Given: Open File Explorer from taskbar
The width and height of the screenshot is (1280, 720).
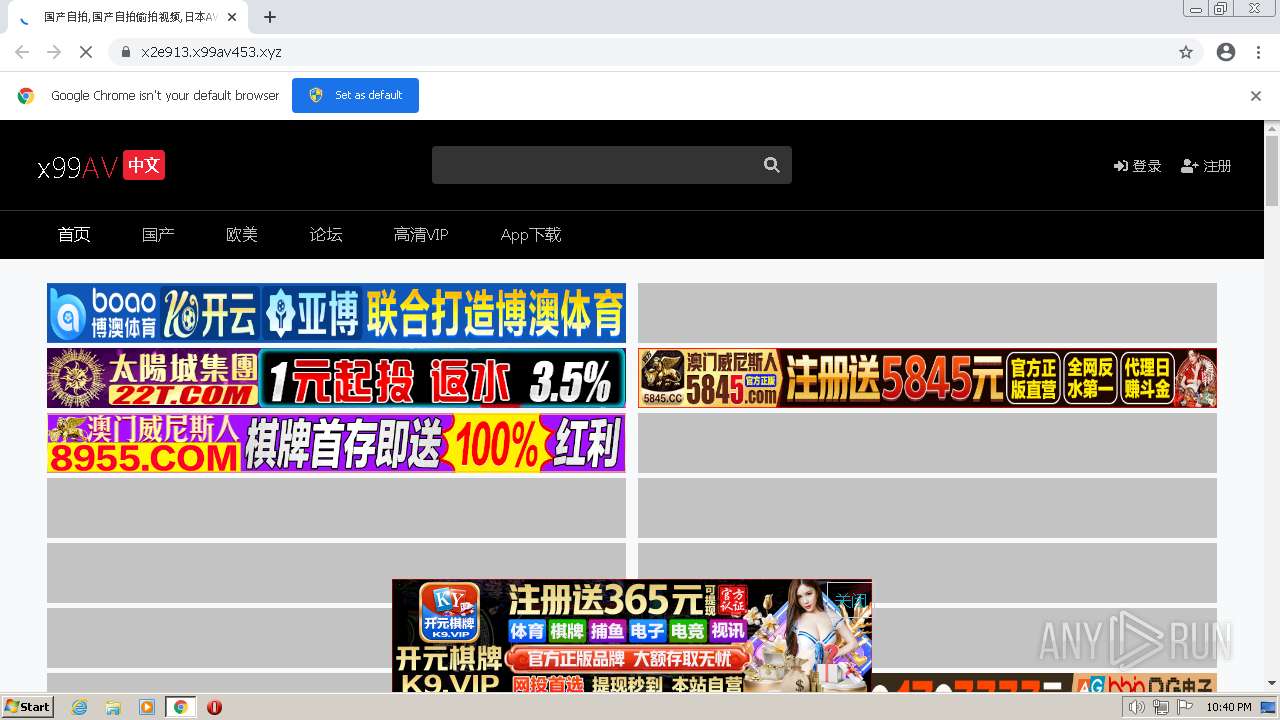Looking at the screenshot, I should (113, 707).
